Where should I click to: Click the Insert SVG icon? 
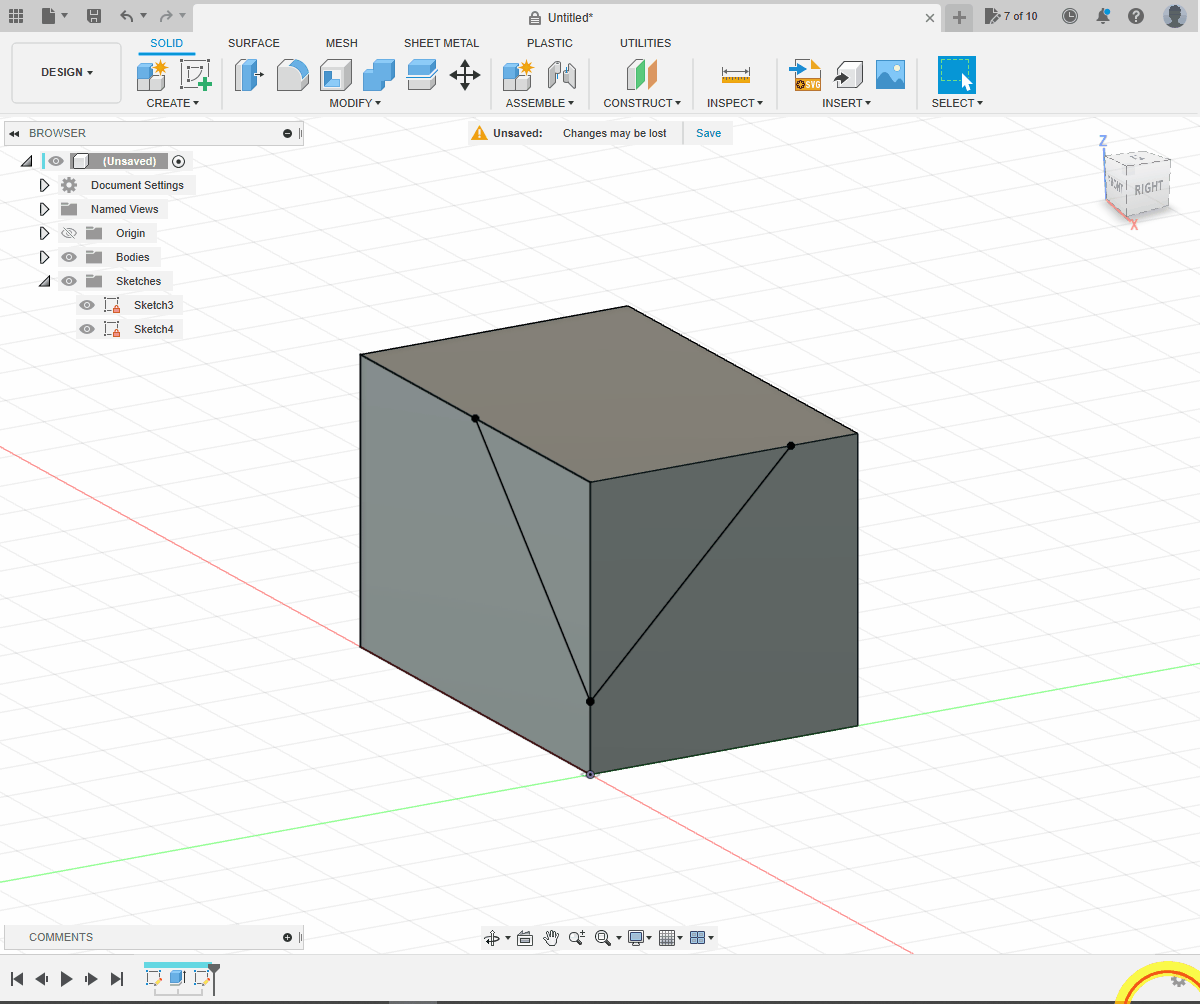(x=804, y=75)
